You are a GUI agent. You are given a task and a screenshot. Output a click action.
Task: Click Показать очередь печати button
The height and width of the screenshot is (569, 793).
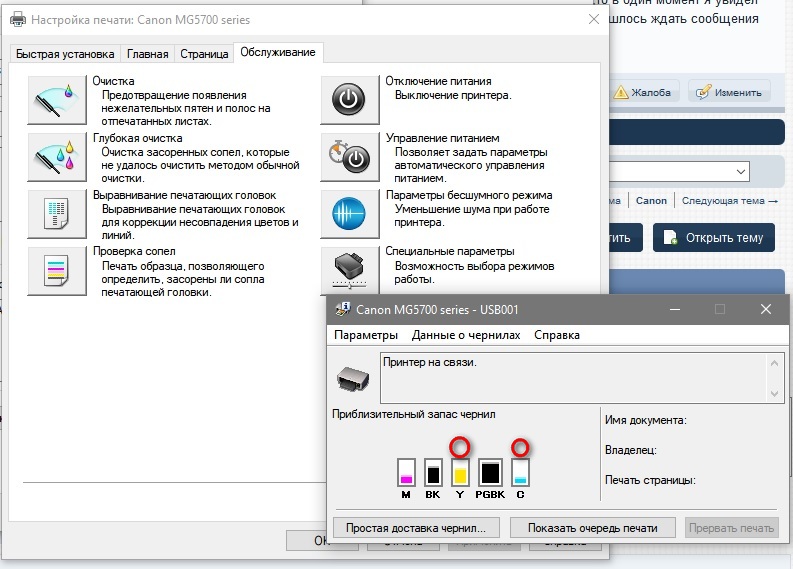click(593, 528)
